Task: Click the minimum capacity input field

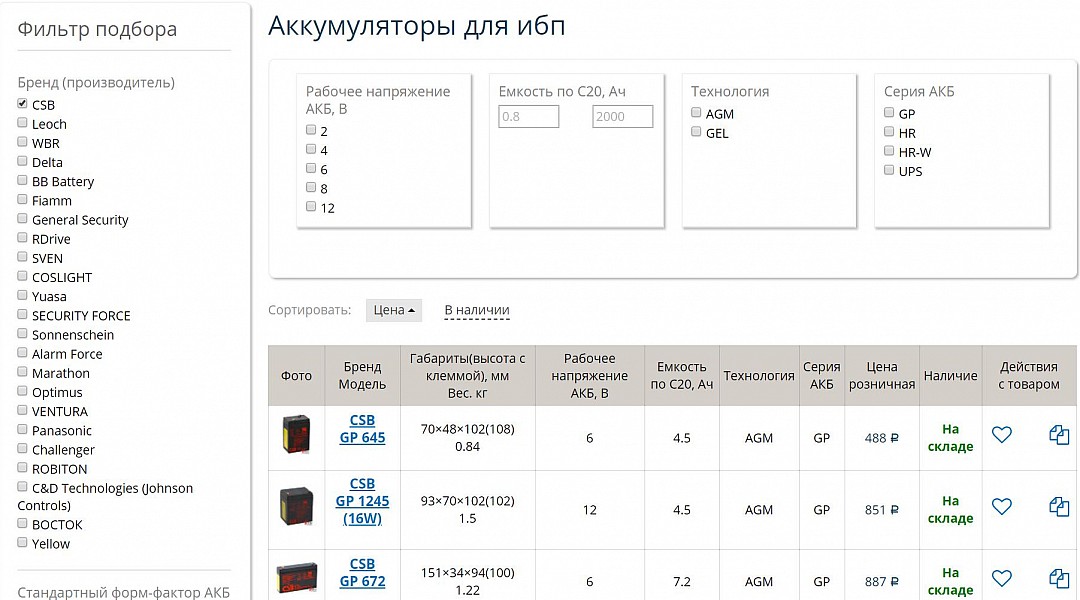Action: [528, 116]
